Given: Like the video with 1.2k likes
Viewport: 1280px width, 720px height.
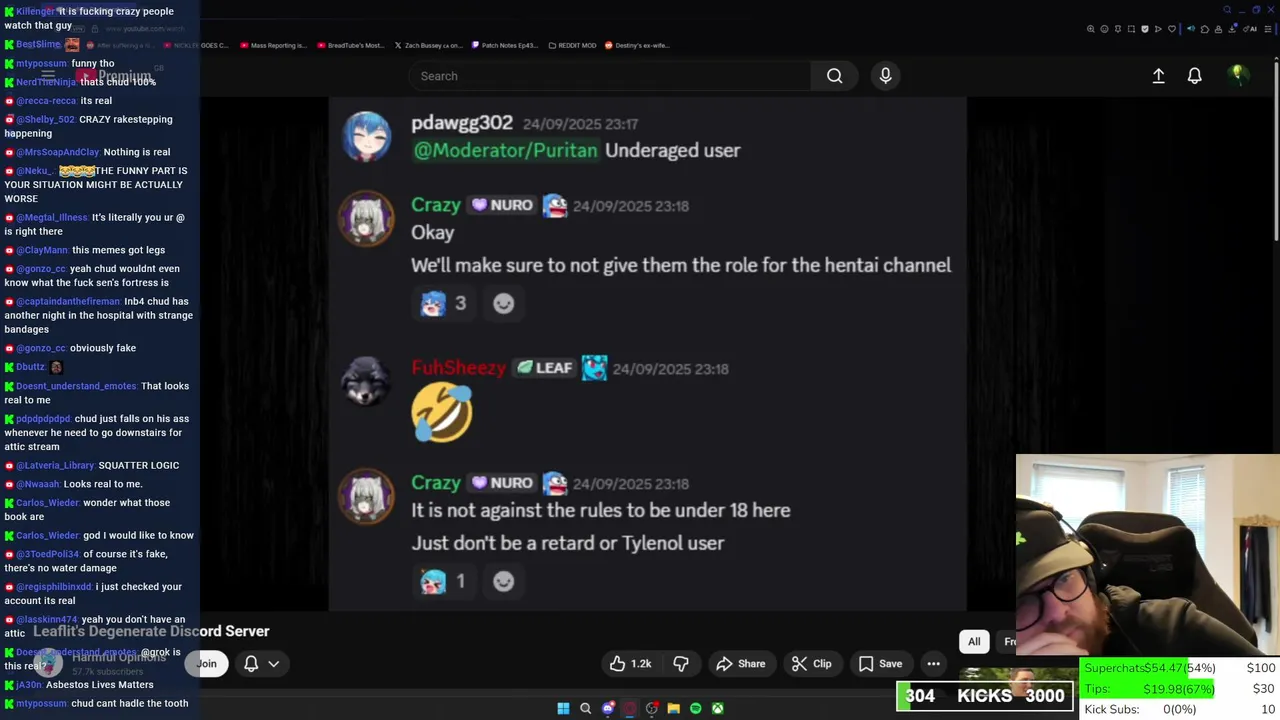Looking at the screenshot, I should click(x=630, y=664).
